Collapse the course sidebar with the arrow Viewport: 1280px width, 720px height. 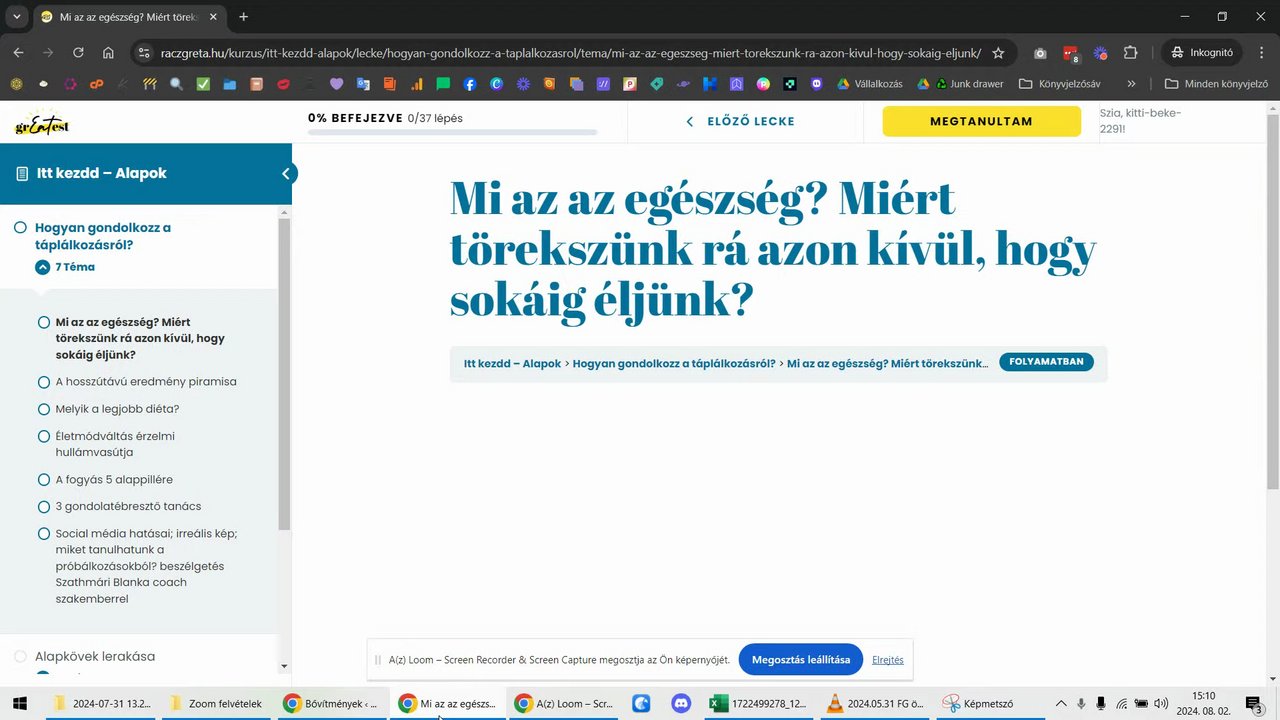(x=285, y=174)
